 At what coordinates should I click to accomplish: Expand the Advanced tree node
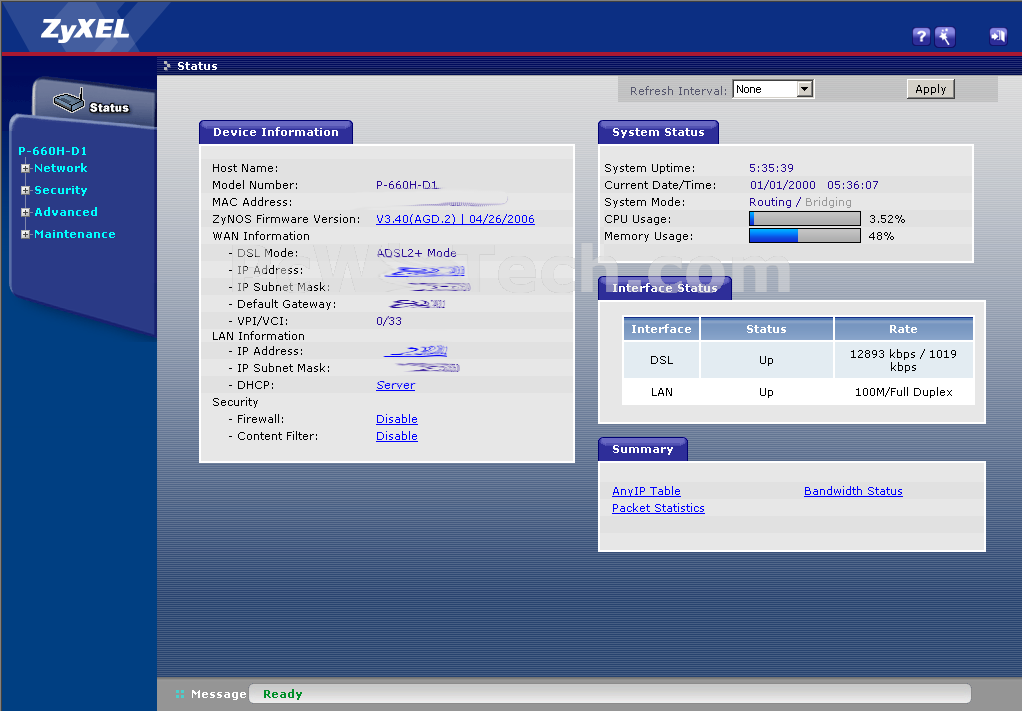tap(25, 212)
